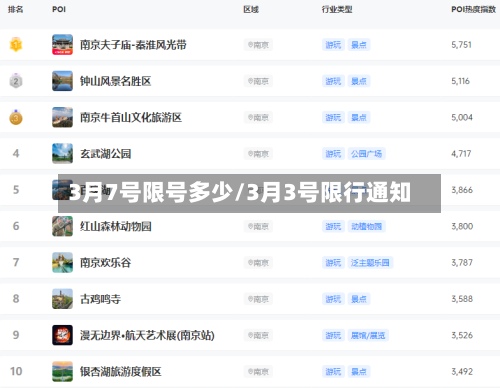Open 古鸡鸣寺 entry name
This screenshot has height=388, width=500.
(100, 299)
